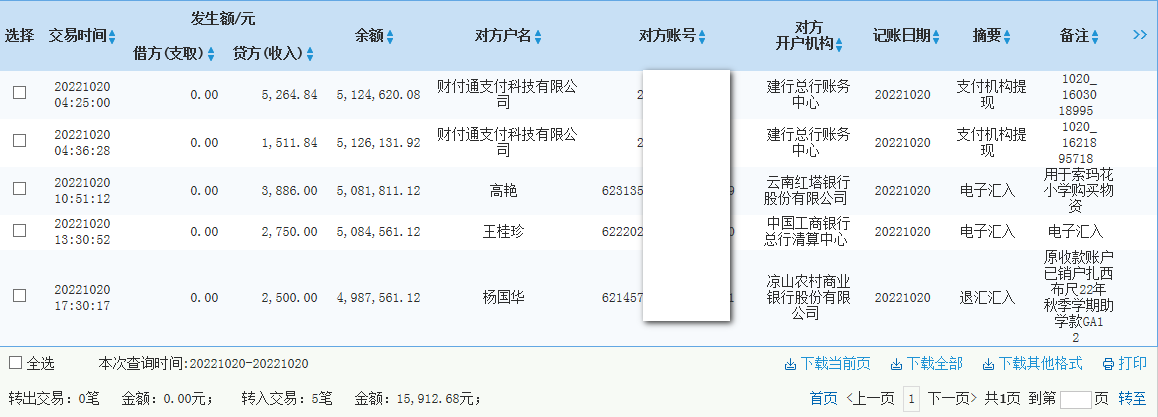Screen dimensions: 1158x417
Task: Sort by 借方(支取) column arrows
Action: pos(210,54)
